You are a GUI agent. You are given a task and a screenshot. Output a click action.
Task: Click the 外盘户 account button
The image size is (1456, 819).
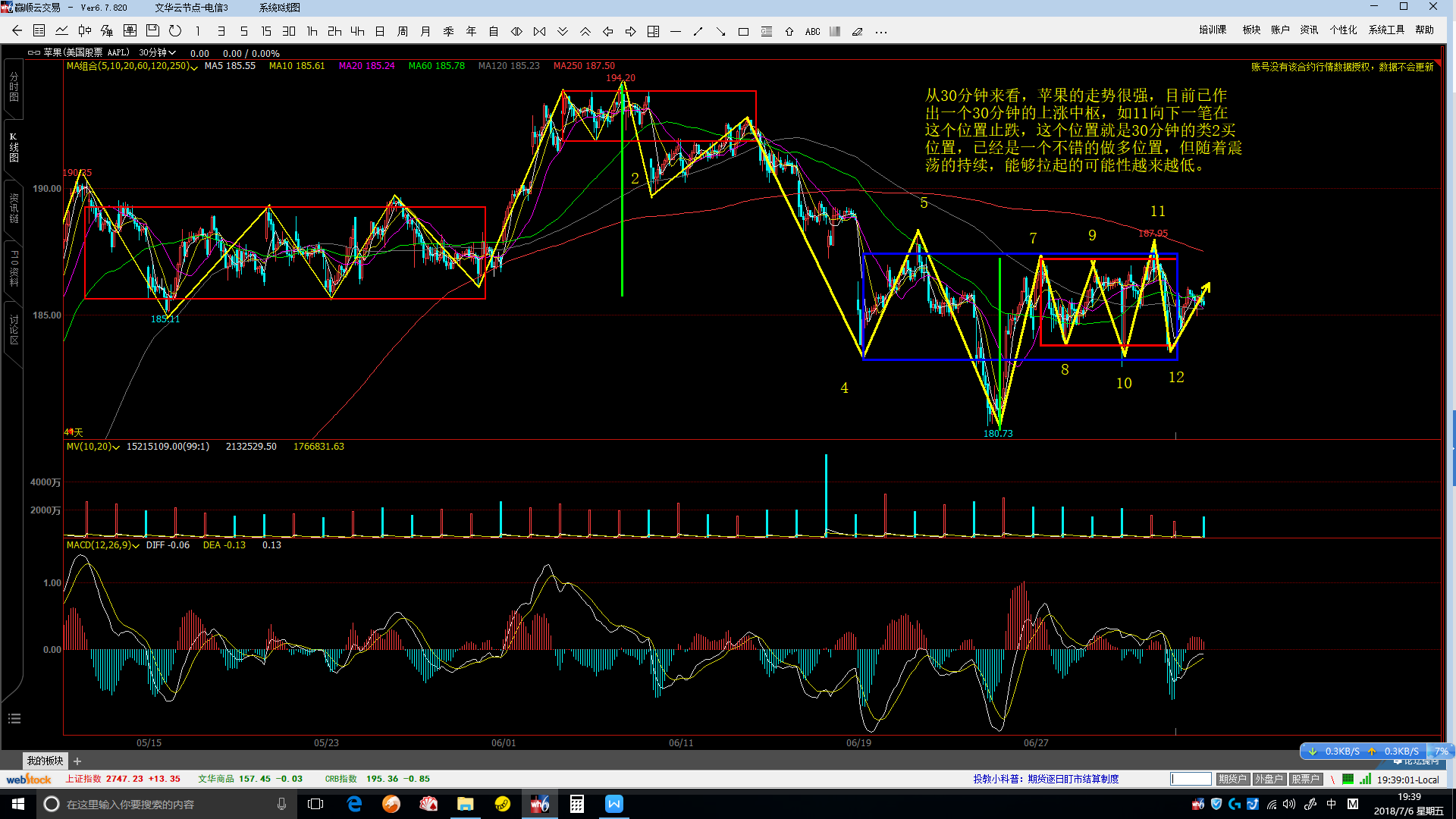[1268, 779]
